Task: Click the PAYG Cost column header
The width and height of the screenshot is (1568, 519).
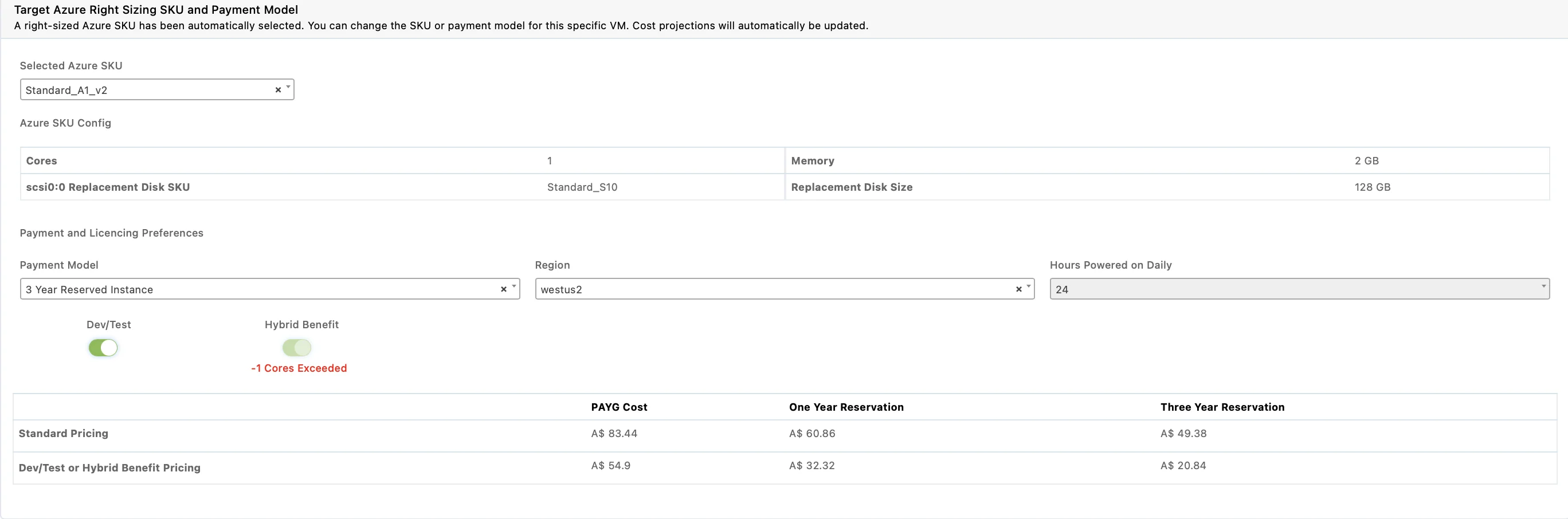Action: 619,407
